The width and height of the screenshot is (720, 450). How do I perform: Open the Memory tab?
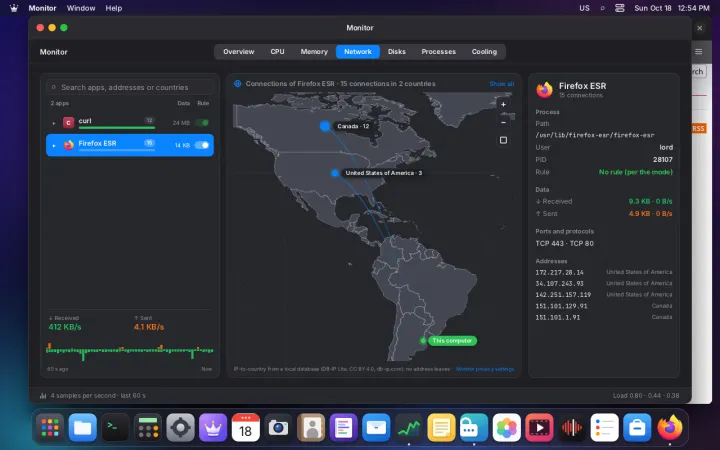314,51
